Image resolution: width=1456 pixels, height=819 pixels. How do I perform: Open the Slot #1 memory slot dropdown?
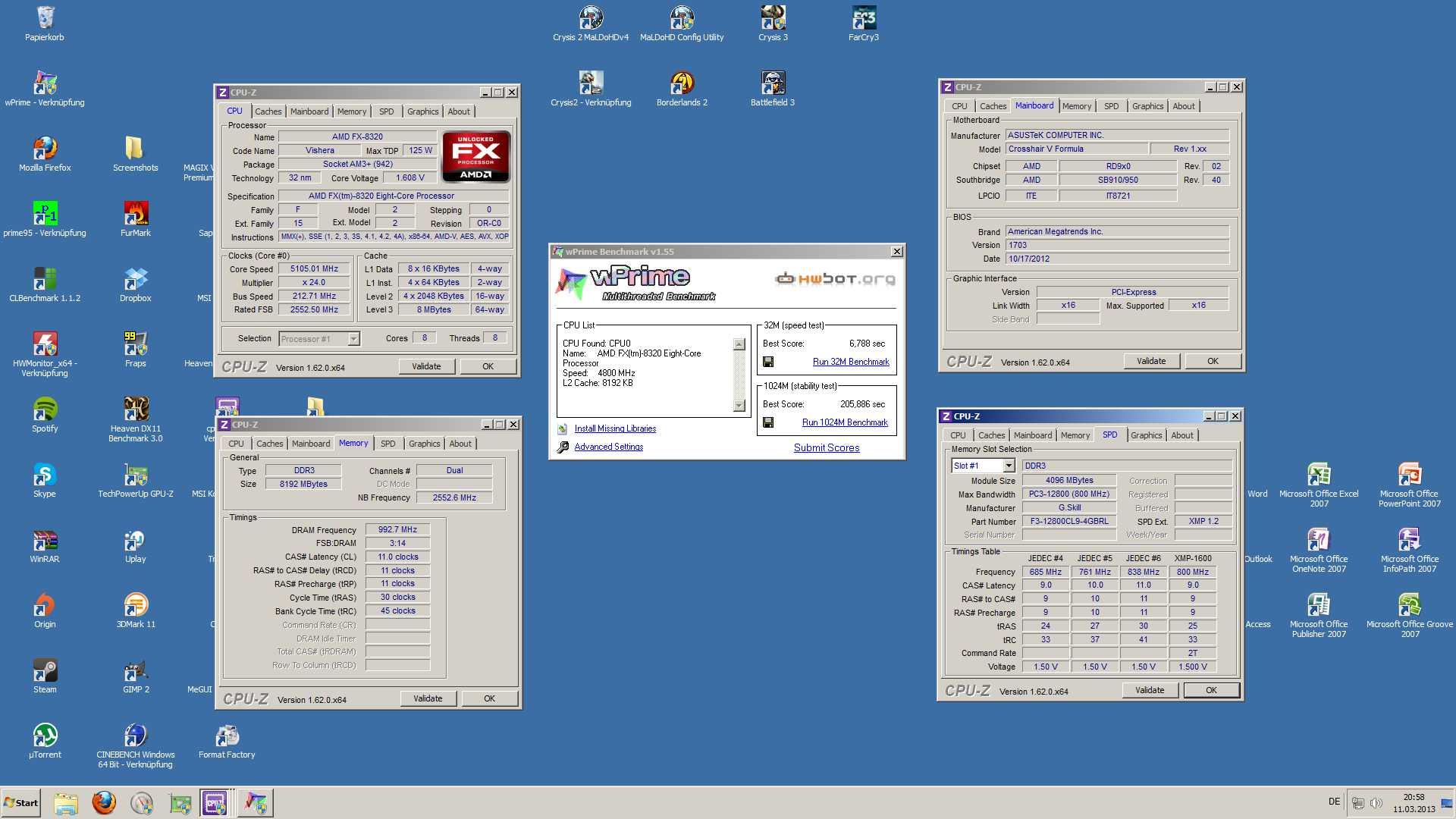pos(1009,466)
